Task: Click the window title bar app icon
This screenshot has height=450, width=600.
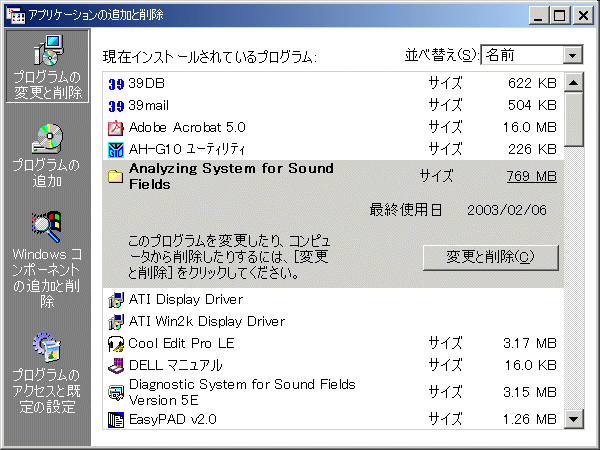Action: pos(16,15)
